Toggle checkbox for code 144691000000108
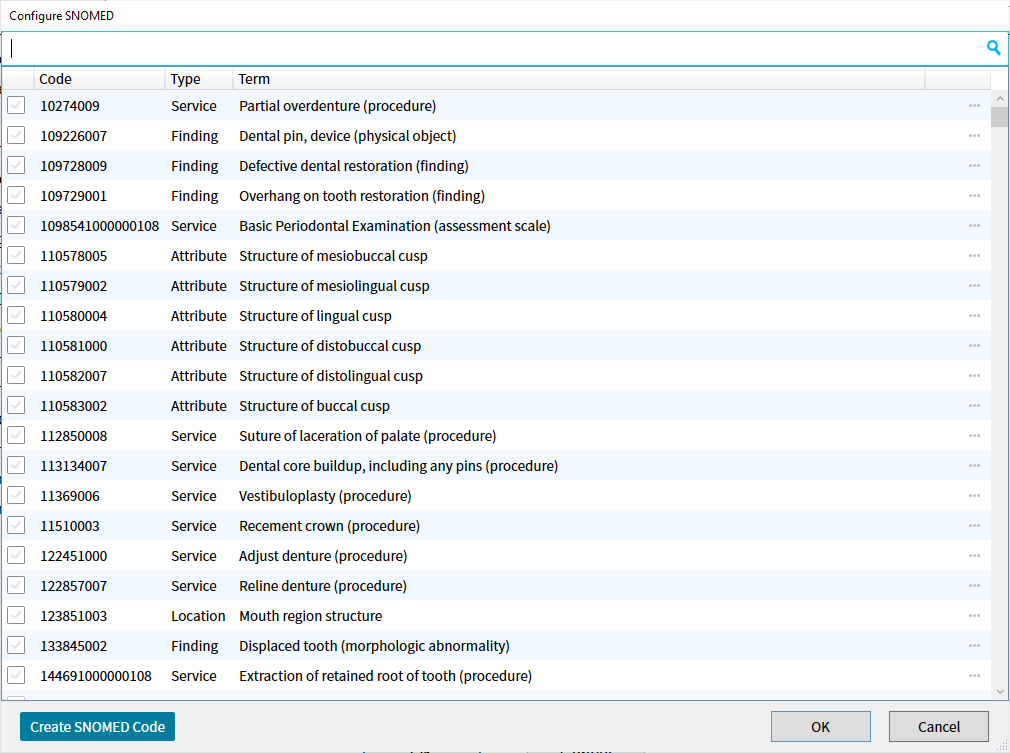Image resolution: width=1010 pixels, height=753 pixels. click(x=16, y=675)
